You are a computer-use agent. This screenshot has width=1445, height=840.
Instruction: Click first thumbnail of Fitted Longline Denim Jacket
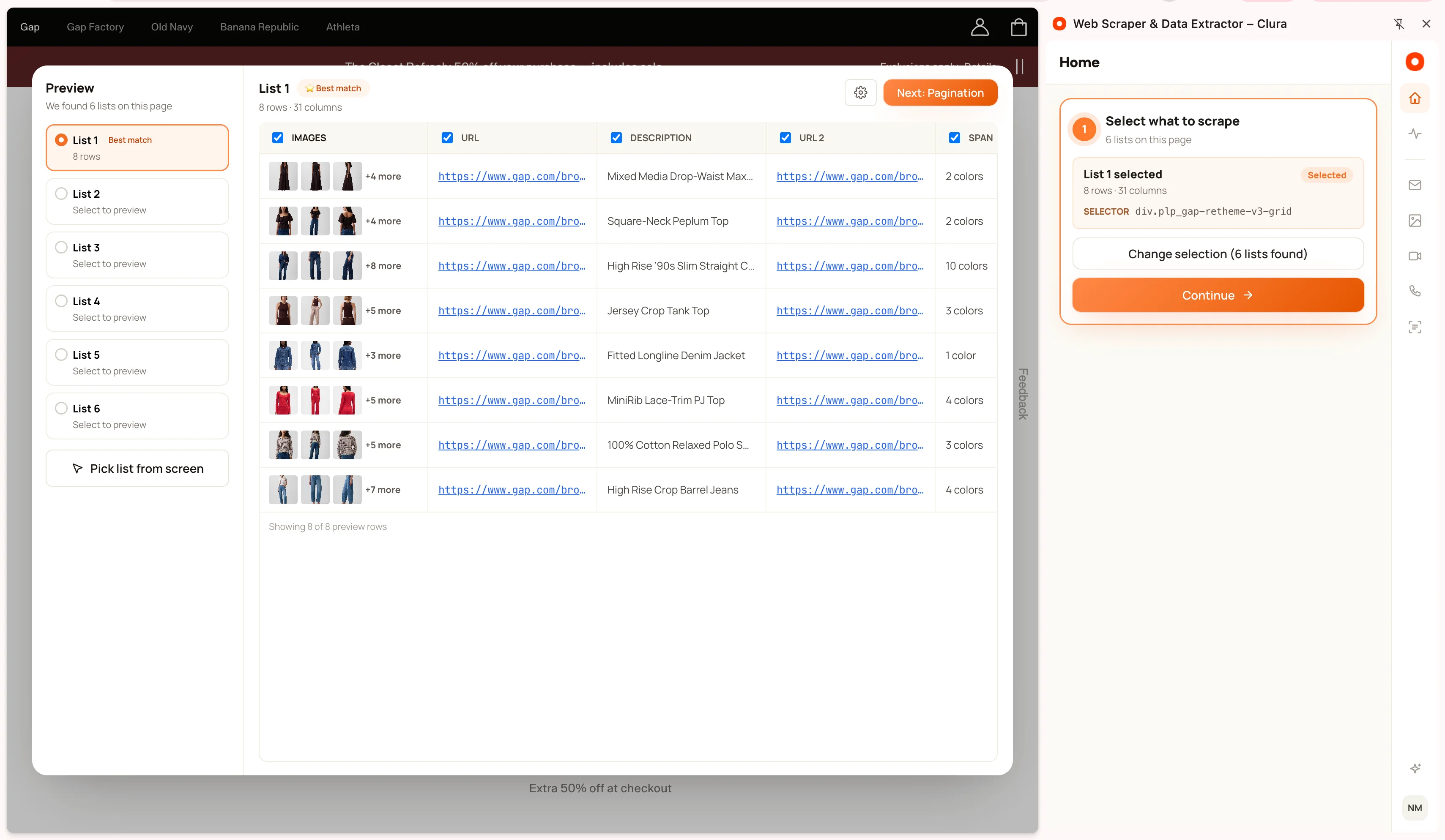coord(283,355)
